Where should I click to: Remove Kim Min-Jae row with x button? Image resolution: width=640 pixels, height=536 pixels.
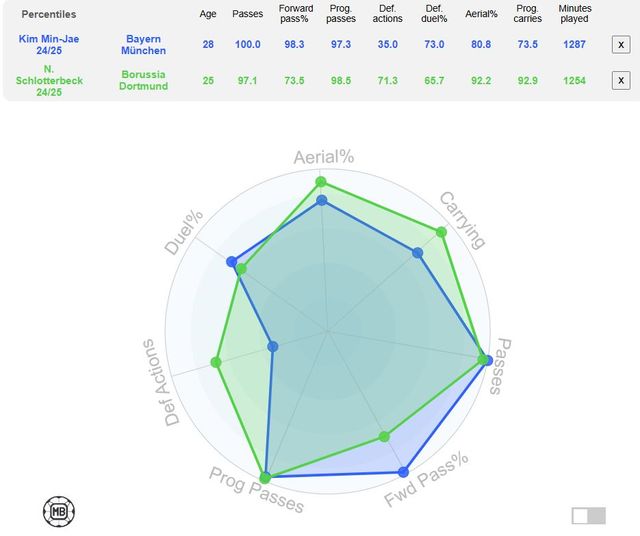tap(621, 45)
